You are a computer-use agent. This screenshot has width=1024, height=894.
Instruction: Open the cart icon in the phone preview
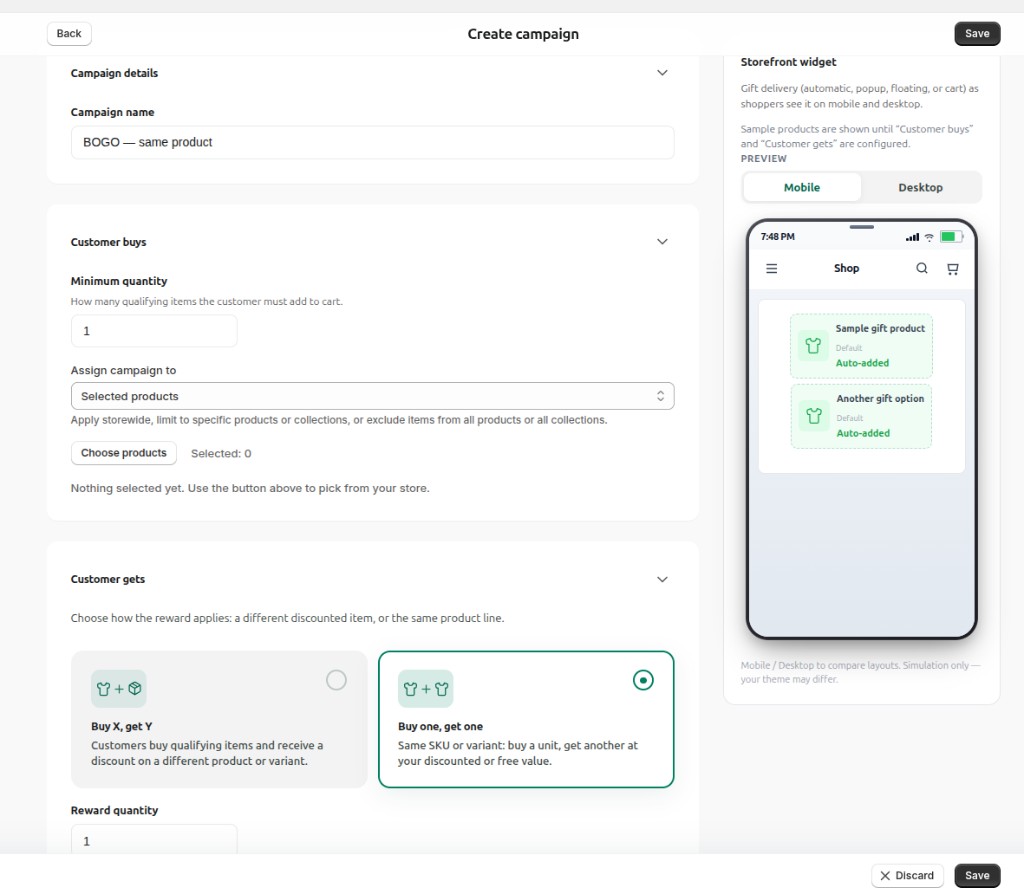(x=952, y=268)
